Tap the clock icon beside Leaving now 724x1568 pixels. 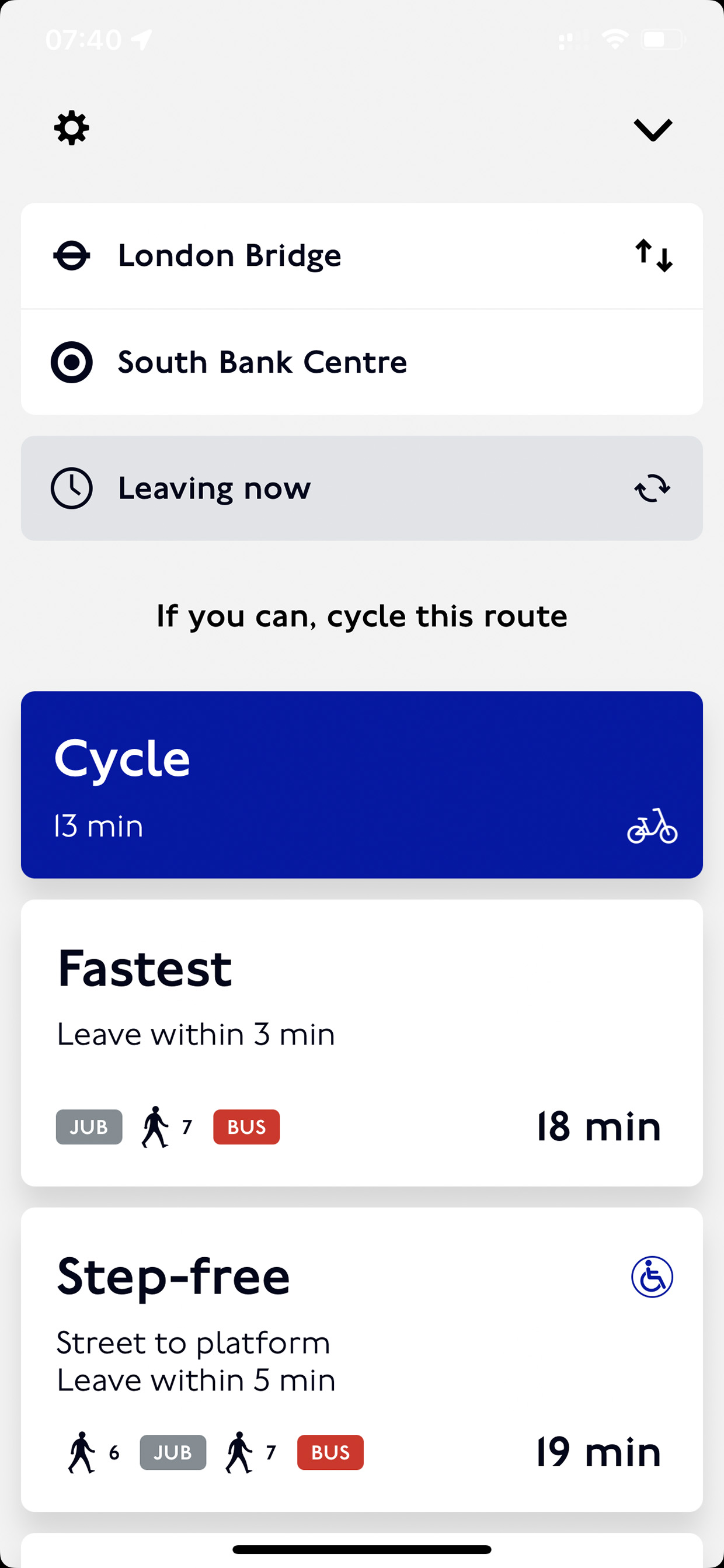[x=72, y=488]
